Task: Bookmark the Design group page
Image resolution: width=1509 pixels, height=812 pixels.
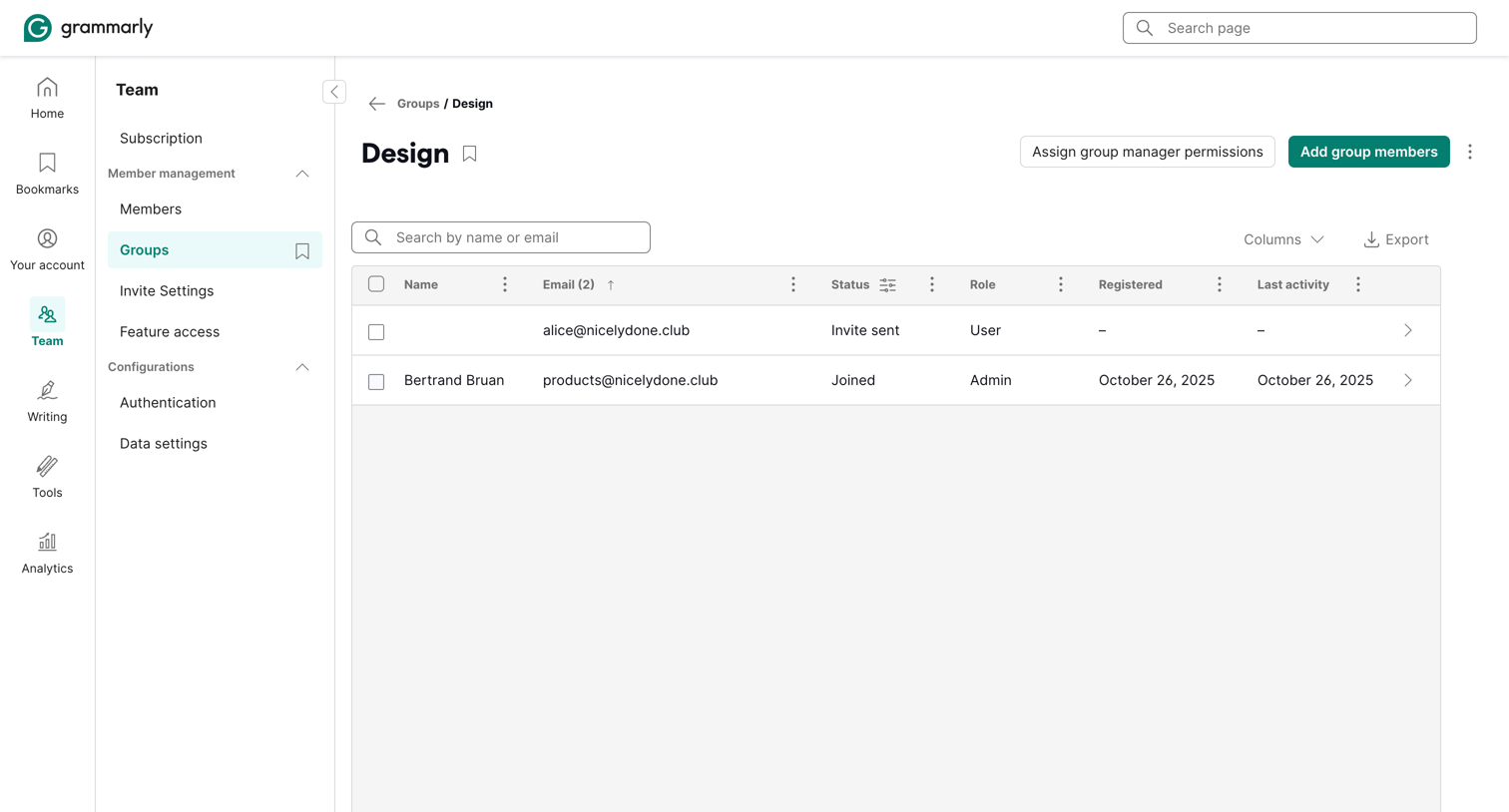Action: 469,154
